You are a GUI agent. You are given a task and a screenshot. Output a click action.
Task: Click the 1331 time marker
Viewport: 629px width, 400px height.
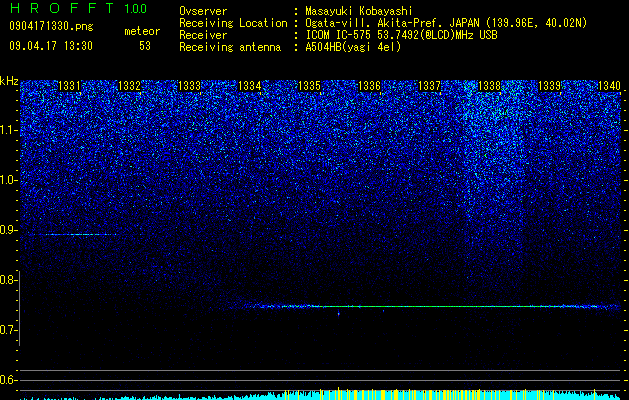pos(69,86)
